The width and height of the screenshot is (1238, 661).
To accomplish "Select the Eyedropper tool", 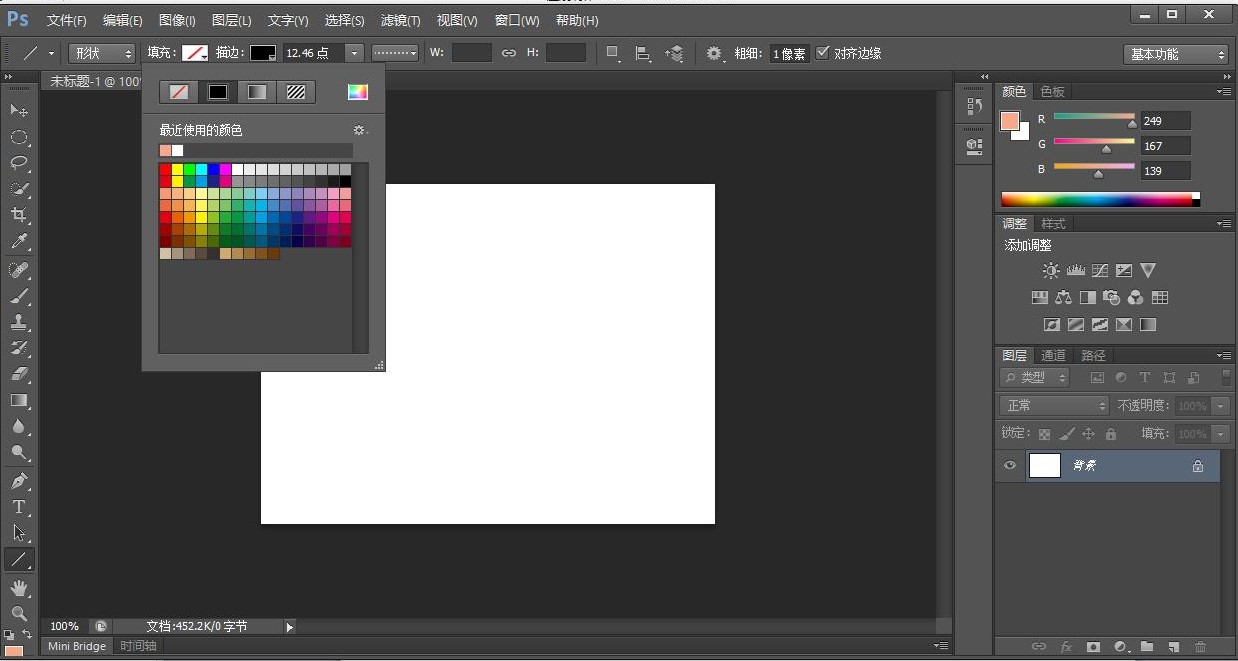I will [19, 241].
